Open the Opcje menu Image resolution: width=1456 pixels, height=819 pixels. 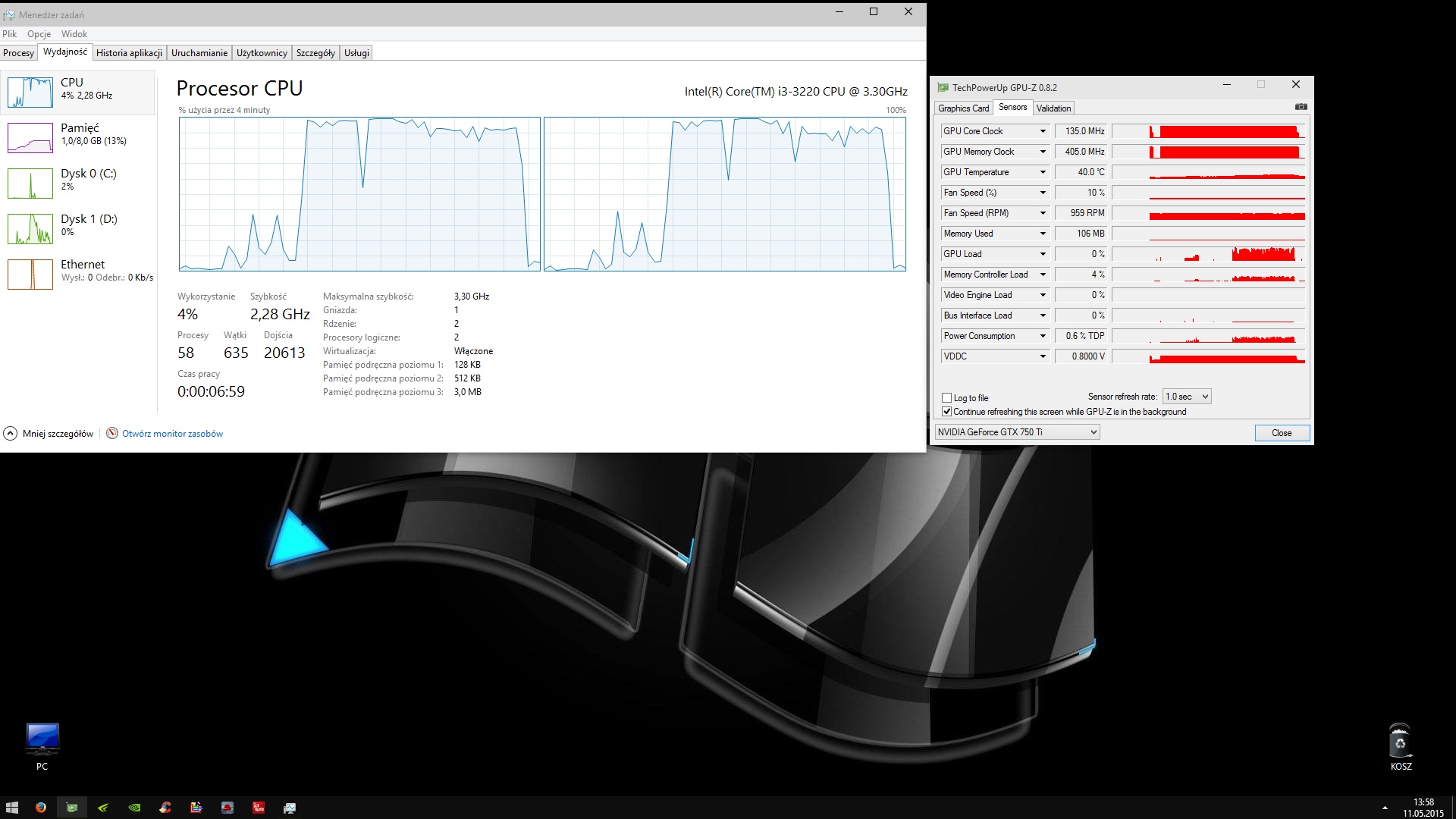coord(39,34)
